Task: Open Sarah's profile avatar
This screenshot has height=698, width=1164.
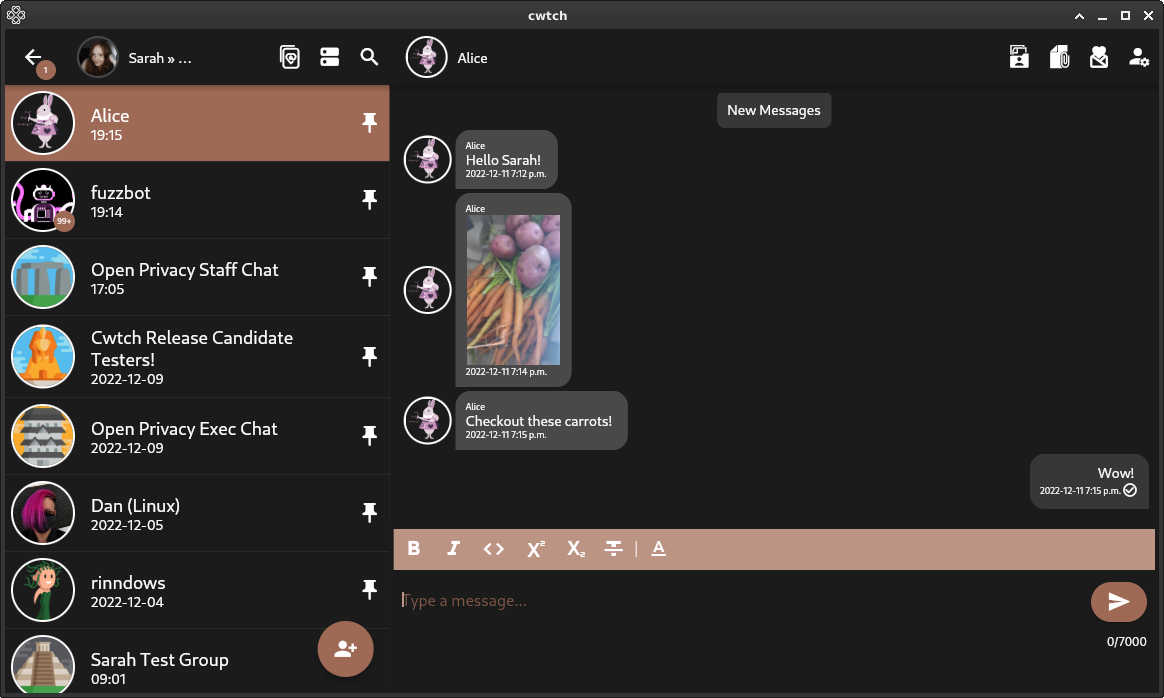Action: [98, 57]
